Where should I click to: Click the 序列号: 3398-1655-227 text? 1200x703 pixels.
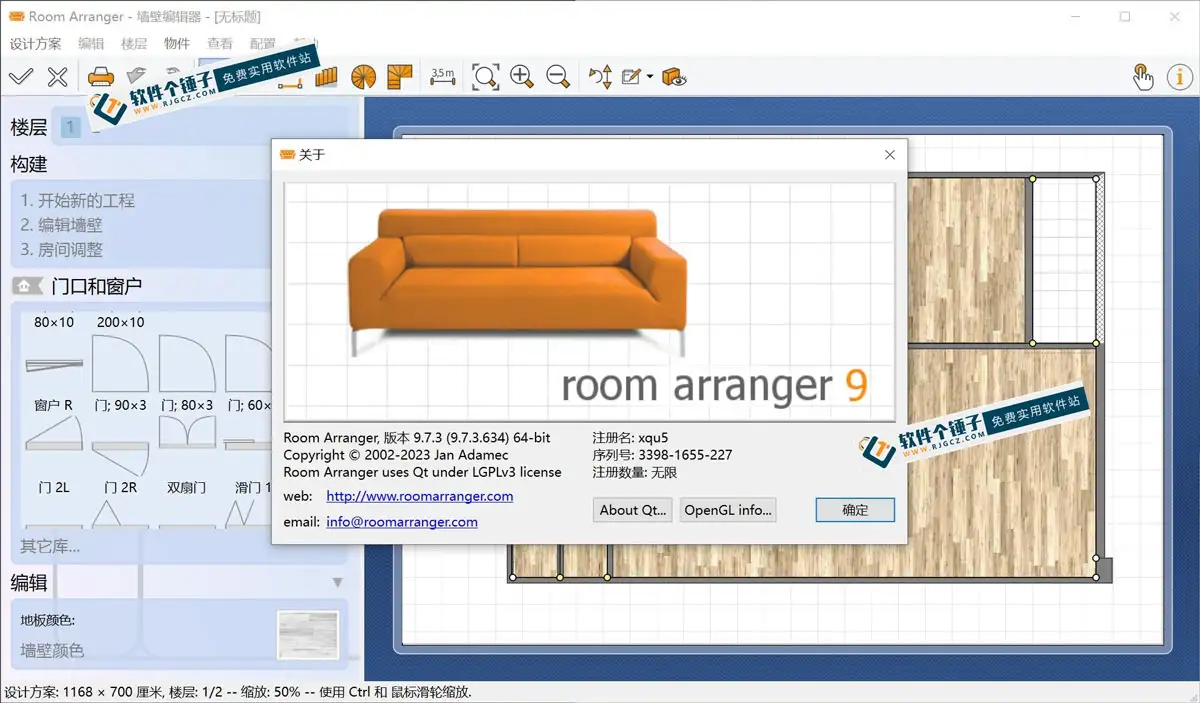662,454
